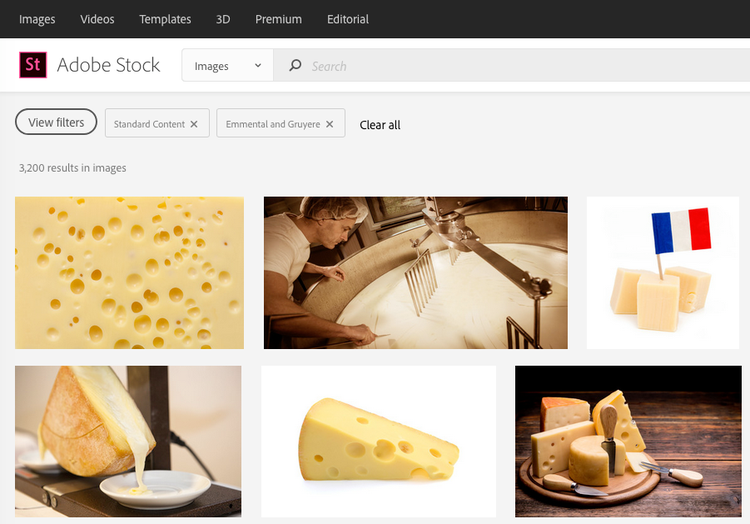Open the Images search type dropdown
The width and height of the screenshot is (750, 524).
point(227,65)
